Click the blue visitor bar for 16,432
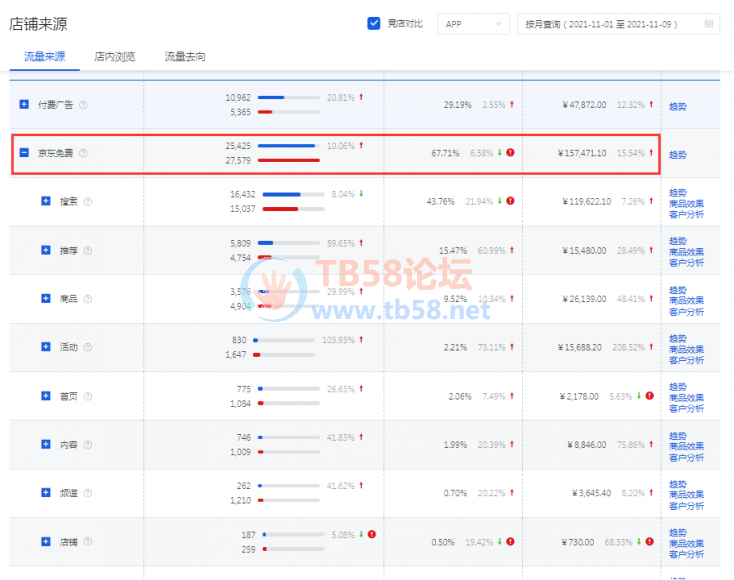This screenshot has width=734, height=580. coord(281,194)
